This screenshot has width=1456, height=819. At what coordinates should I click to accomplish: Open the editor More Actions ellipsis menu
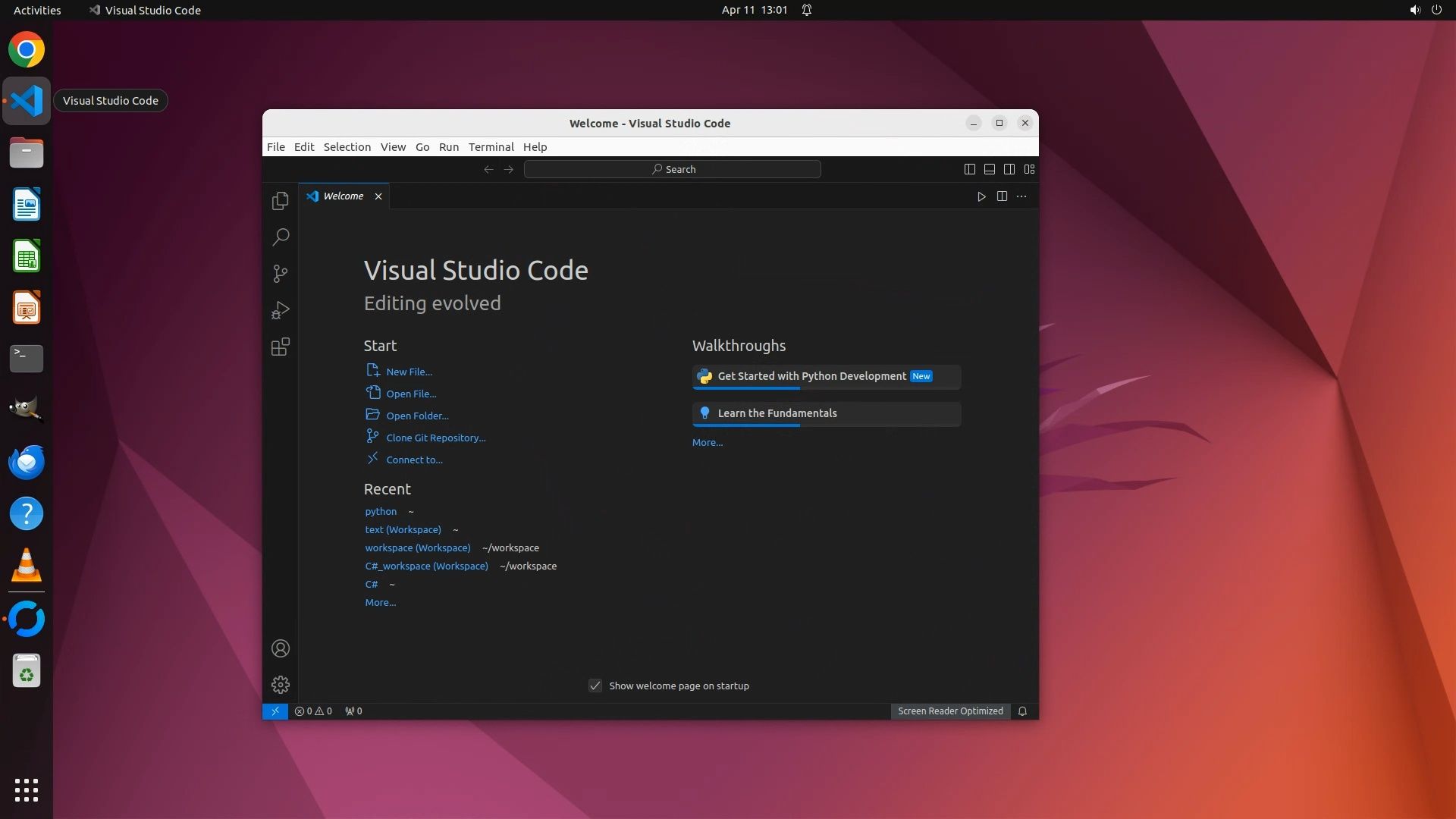coord(1021,196)
